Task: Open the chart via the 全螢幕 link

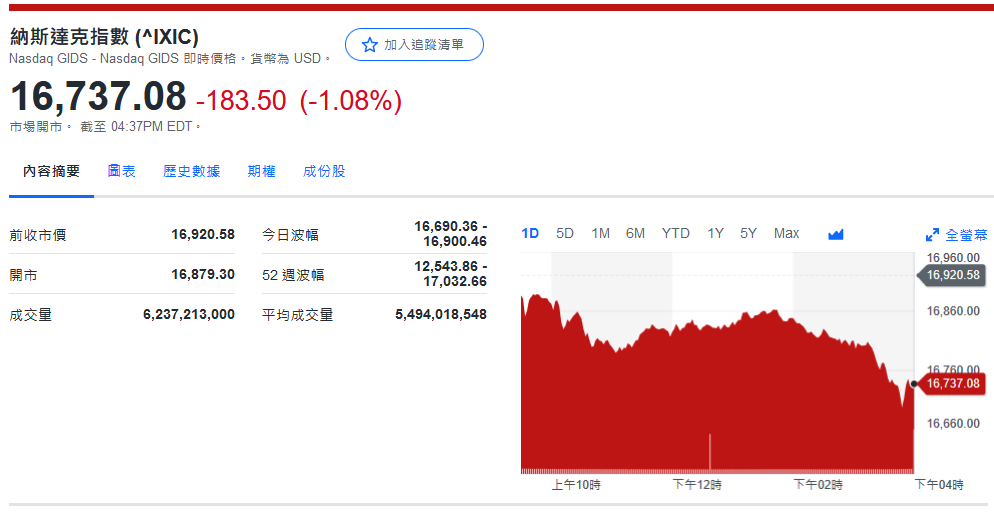Action: [x=966, y=235]
